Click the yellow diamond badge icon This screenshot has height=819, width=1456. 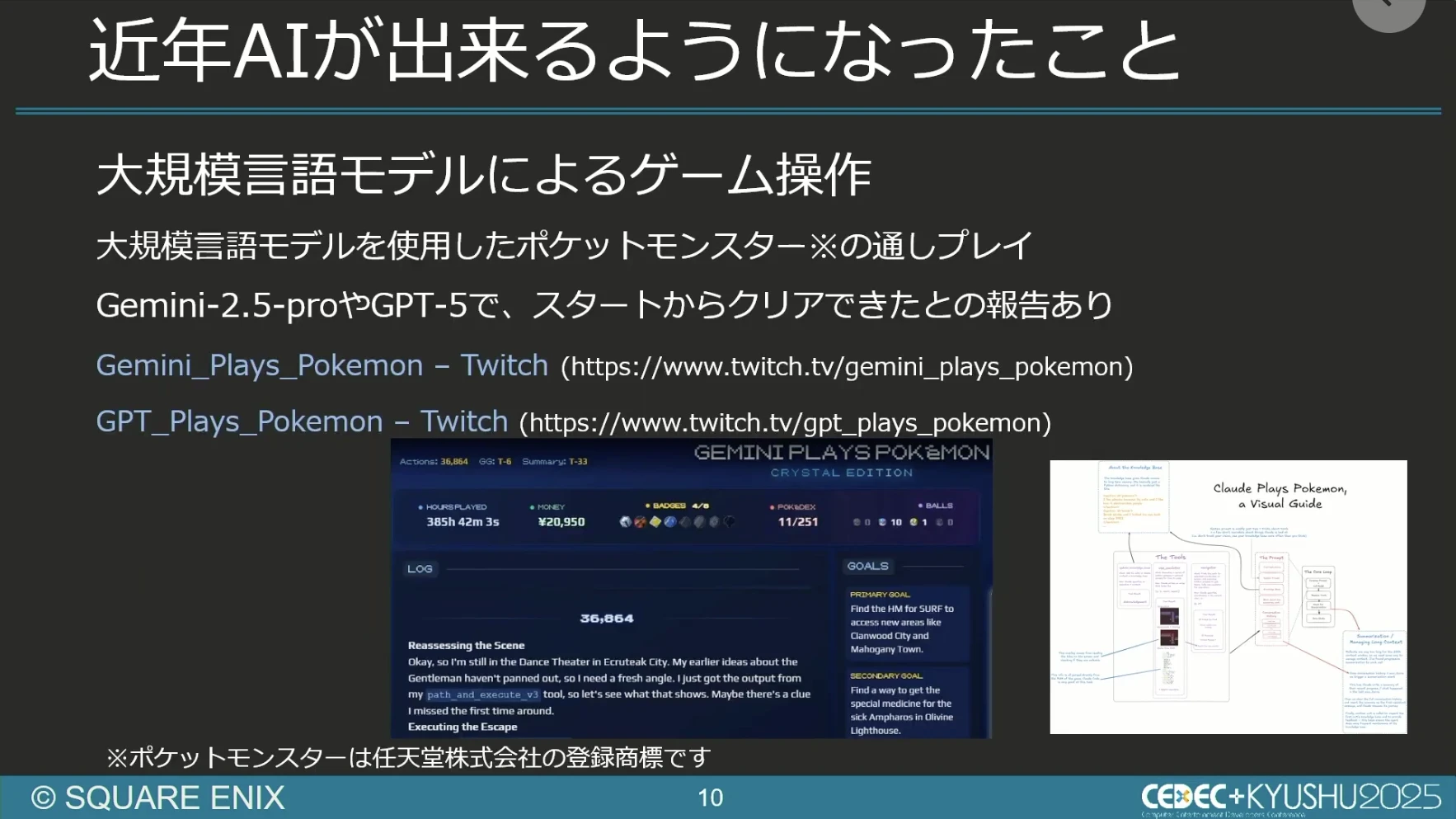click(655, 522)
